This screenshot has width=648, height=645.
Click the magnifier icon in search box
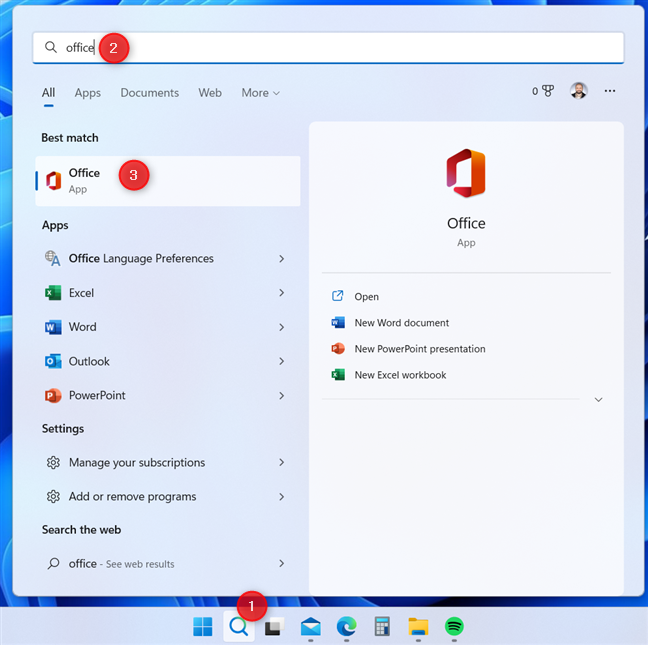pyautogui.click(x=51, y=47)
